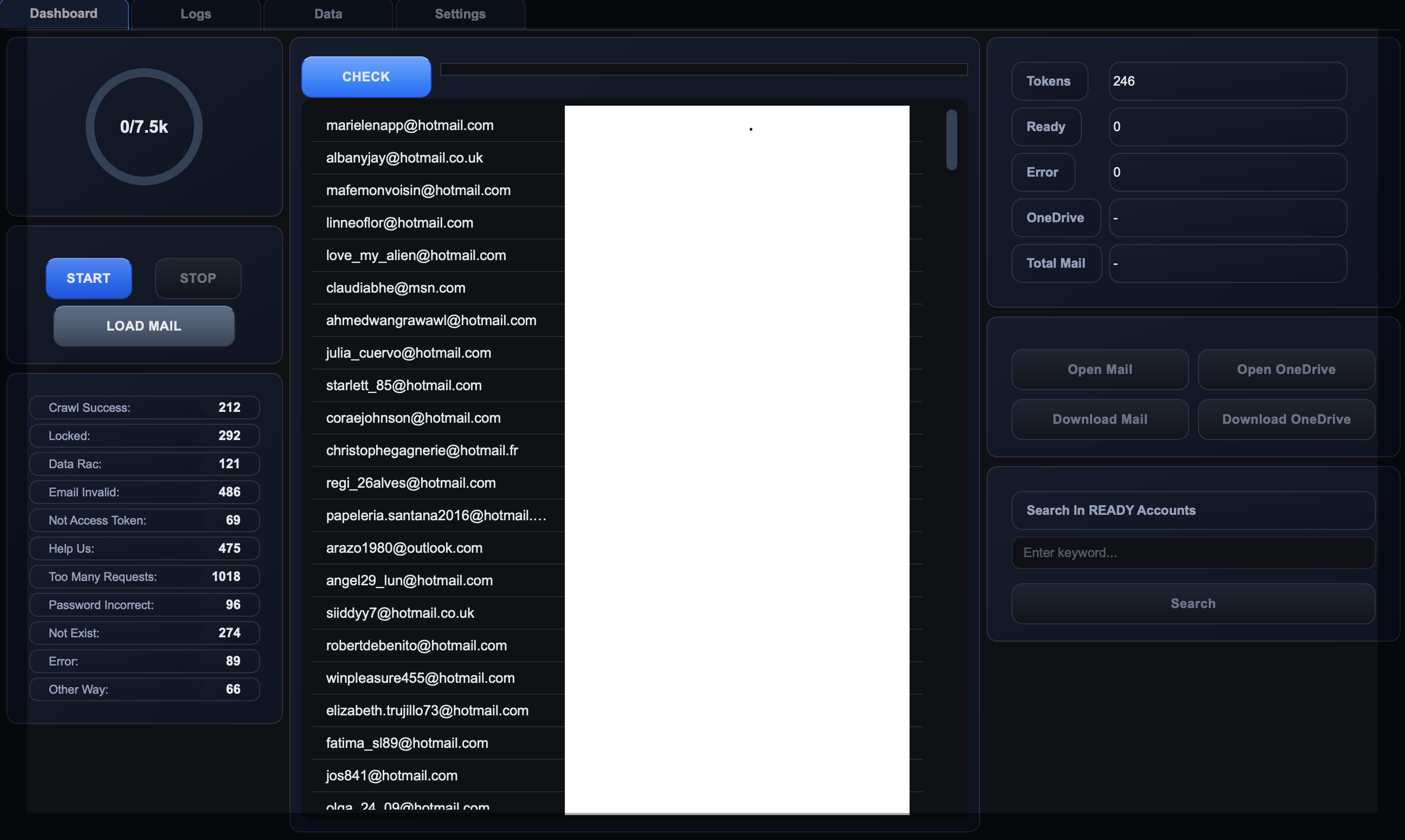Click the Search button below keyword field
Viewport: 1405px width, 840px height.
[x=1193, y=603]
